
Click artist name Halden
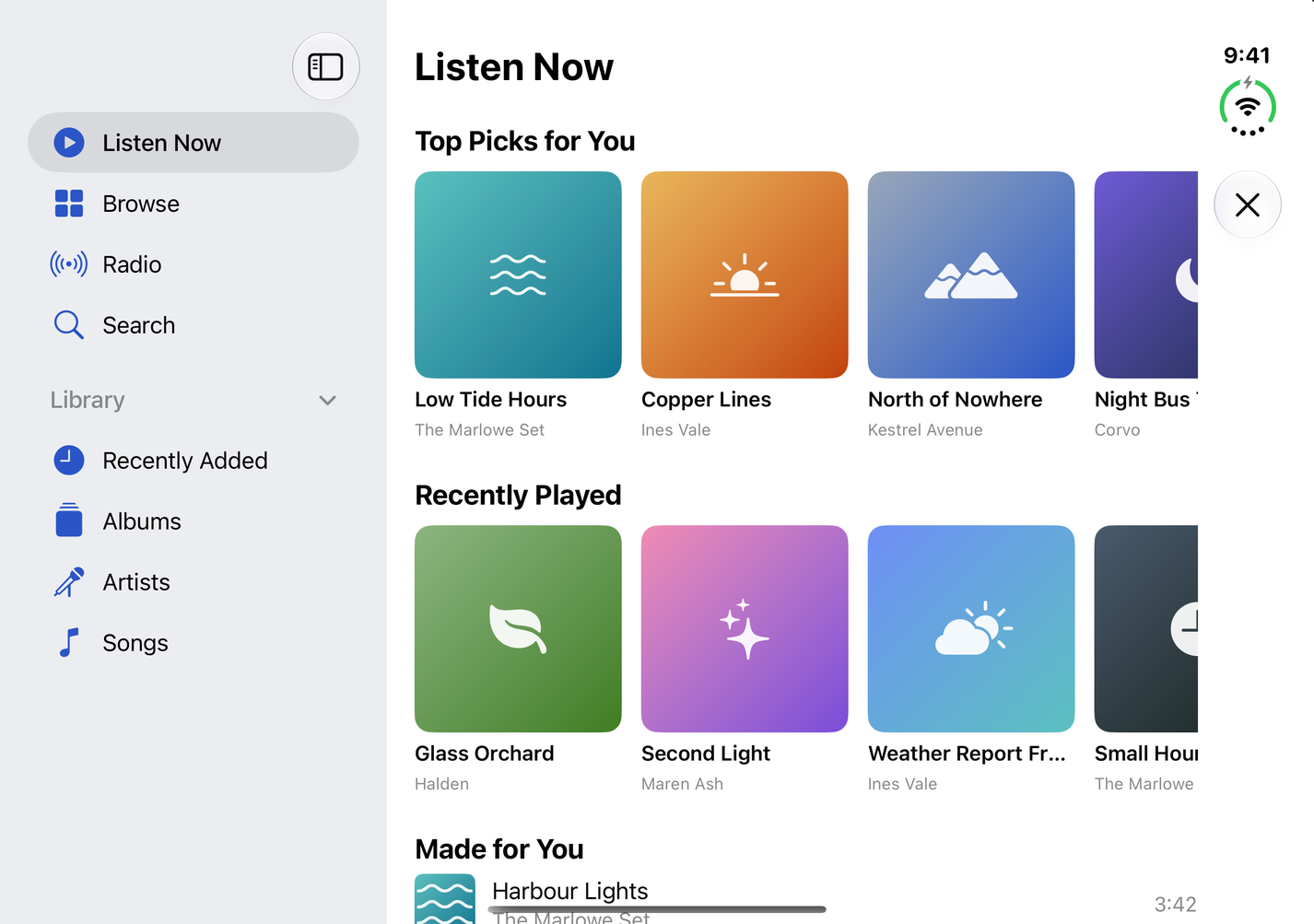pyautogui.click(x=442, y=784)
